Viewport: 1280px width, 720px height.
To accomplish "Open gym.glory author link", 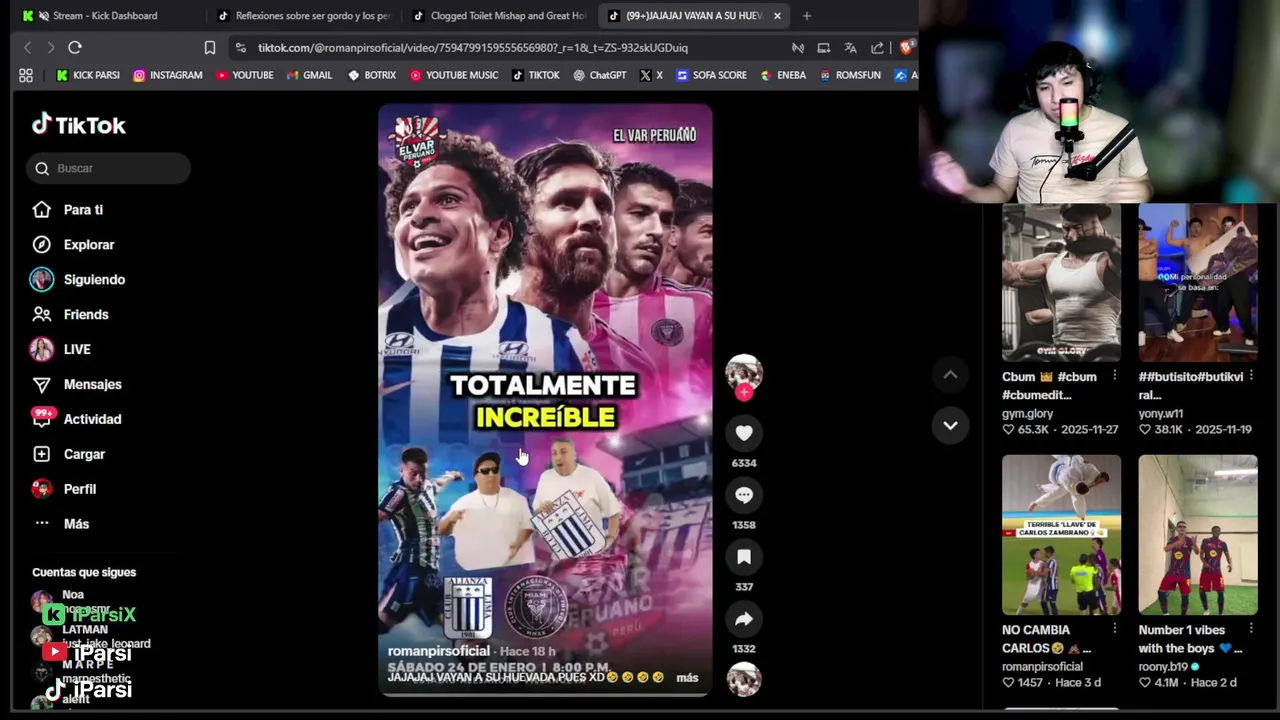I will point(1028,413).
